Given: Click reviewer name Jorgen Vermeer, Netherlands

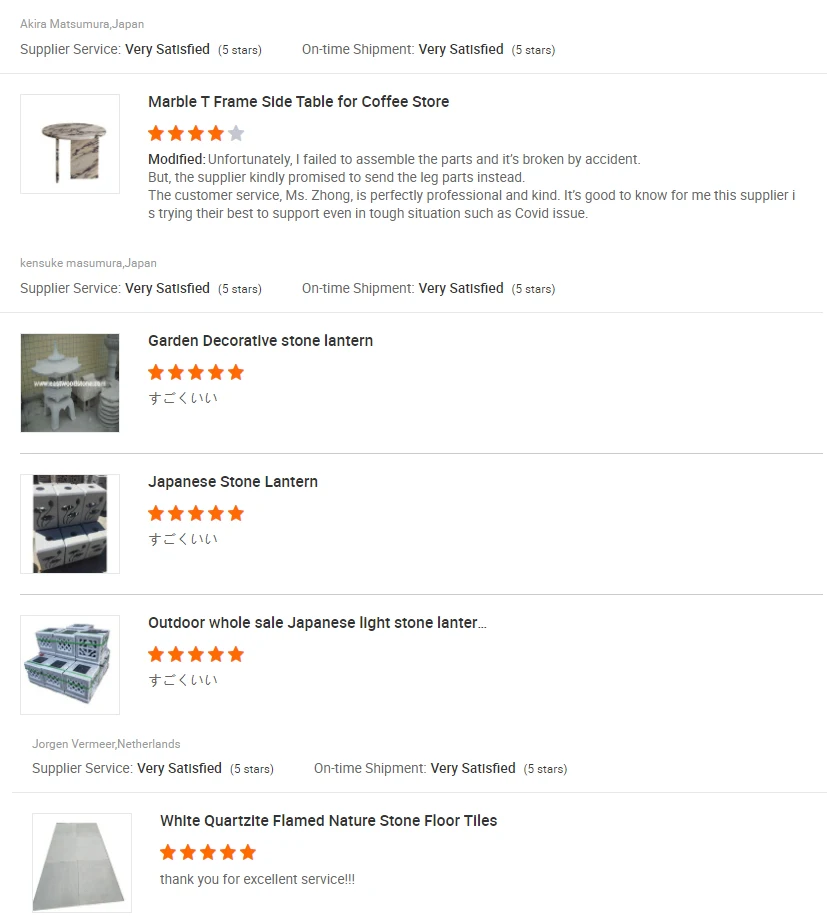Looking at the screenshot, I should click(x=106, y=744).
